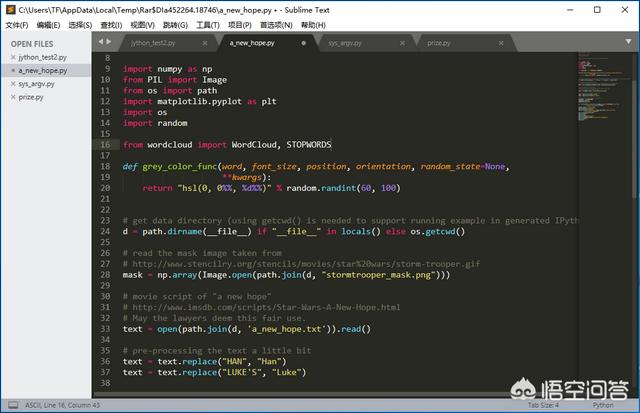Click the imsdb.com URL comment
The width and height of the screenshot is (640, 413).
click(266, 307)
